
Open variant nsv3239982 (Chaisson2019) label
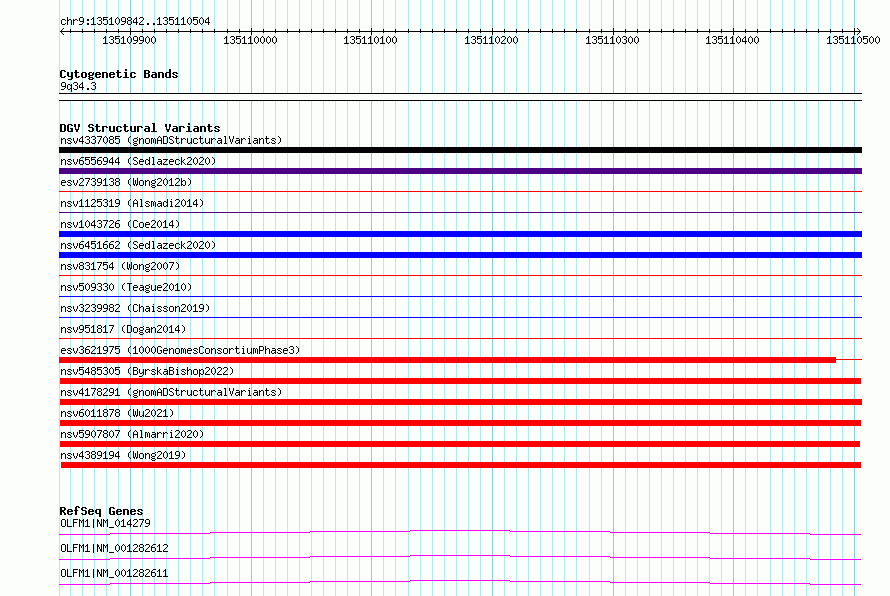tap(135, 308)
